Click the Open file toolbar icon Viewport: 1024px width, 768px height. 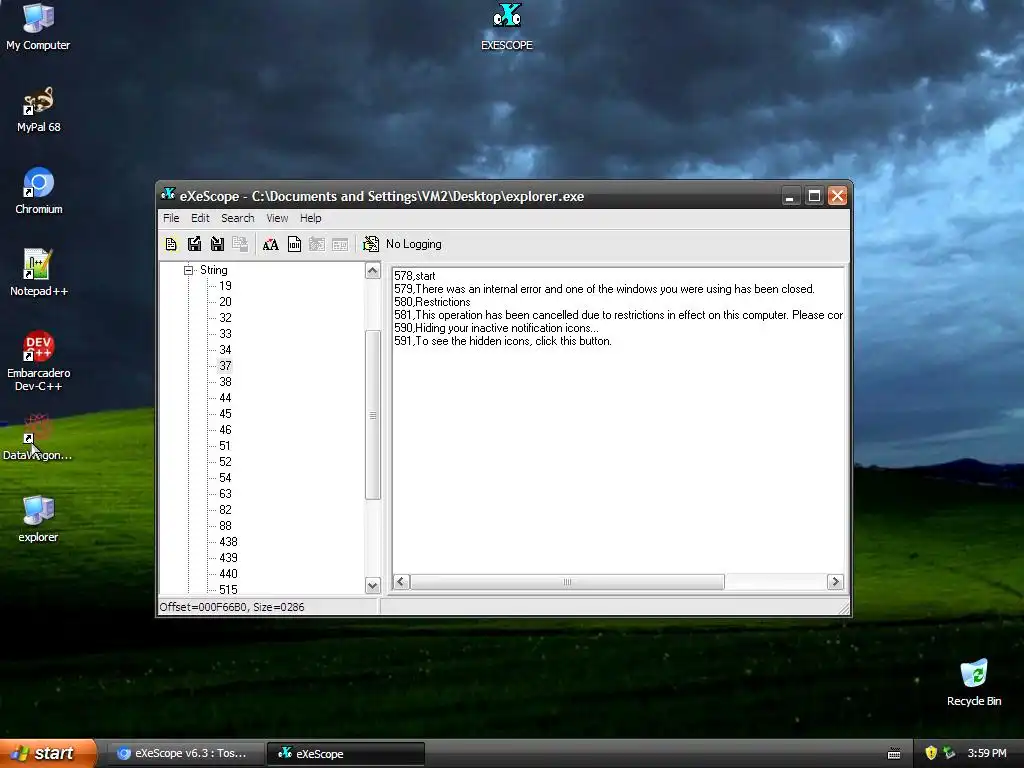tap(171, 244)
